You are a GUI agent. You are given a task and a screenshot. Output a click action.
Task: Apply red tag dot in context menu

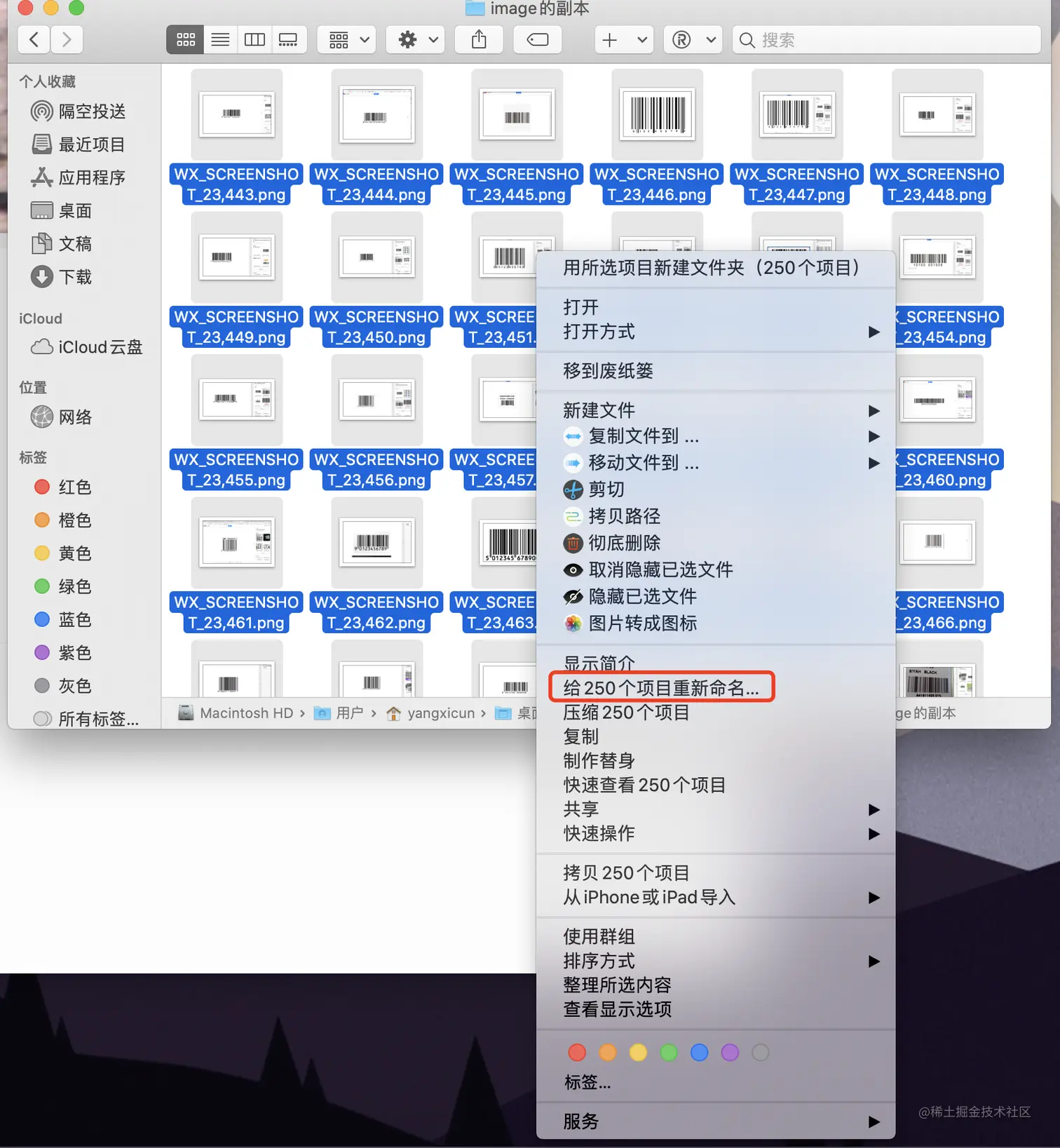[577, 1052]
